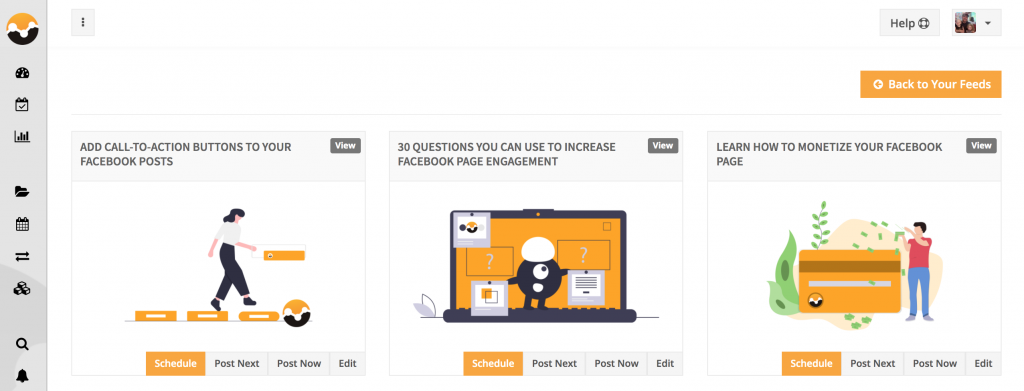Viewport: 1024px width, 391px height.
Task: Expand the user profile avatar dropdown
Action: 976,23
